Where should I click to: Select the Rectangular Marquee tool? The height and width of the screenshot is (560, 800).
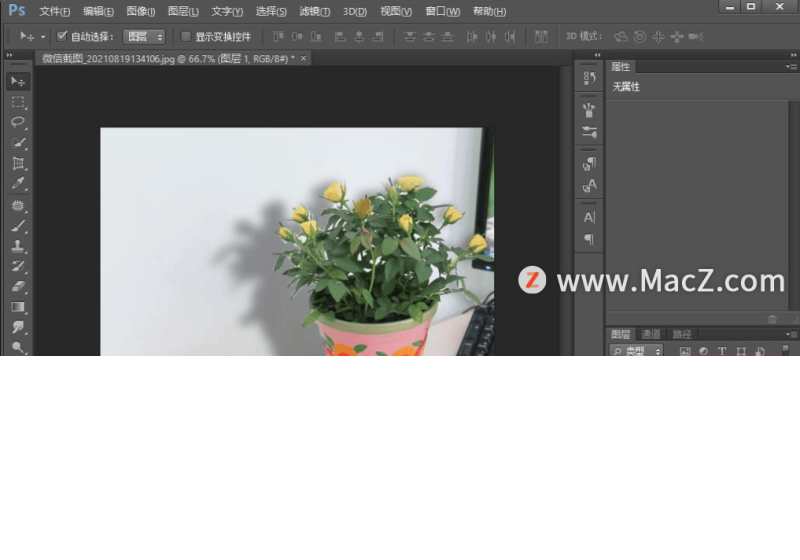(x=18, y=102)
